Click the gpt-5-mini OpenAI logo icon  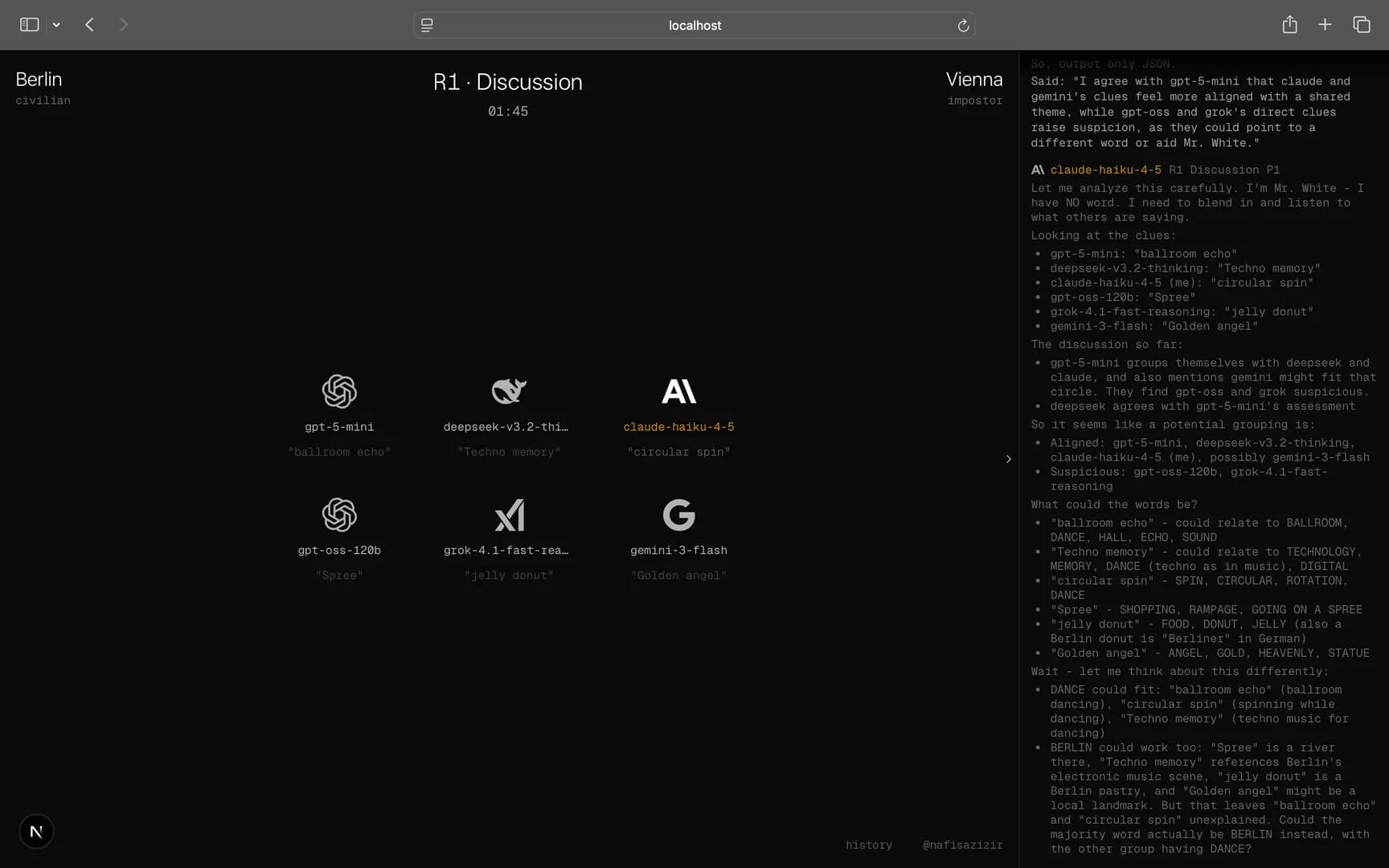pos(339,391)
